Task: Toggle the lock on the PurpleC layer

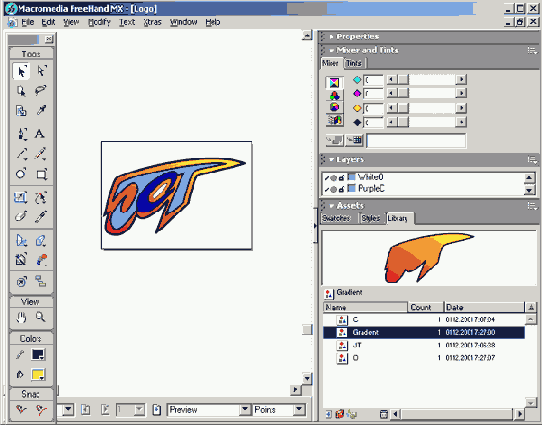Action: (x=342, y=189)
